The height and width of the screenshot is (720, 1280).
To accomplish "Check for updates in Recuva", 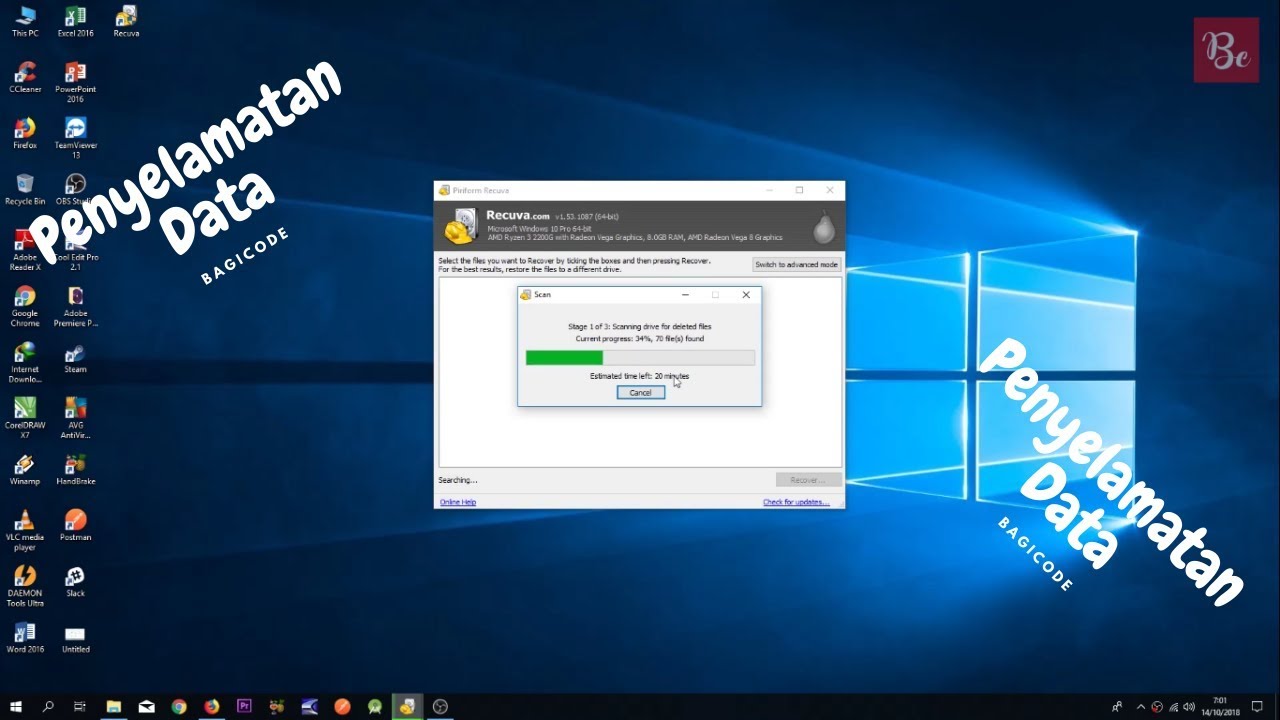I will (796, 502).
